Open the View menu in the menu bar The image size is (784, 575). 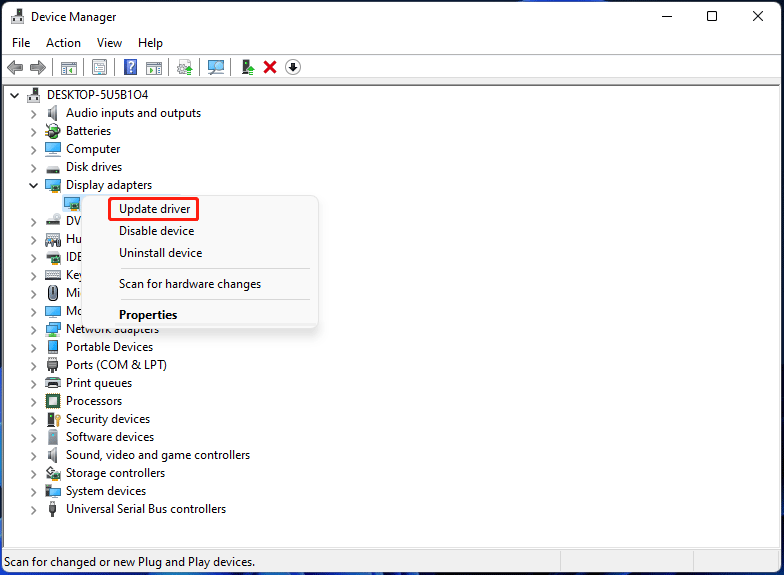click(x=109, y=43)
